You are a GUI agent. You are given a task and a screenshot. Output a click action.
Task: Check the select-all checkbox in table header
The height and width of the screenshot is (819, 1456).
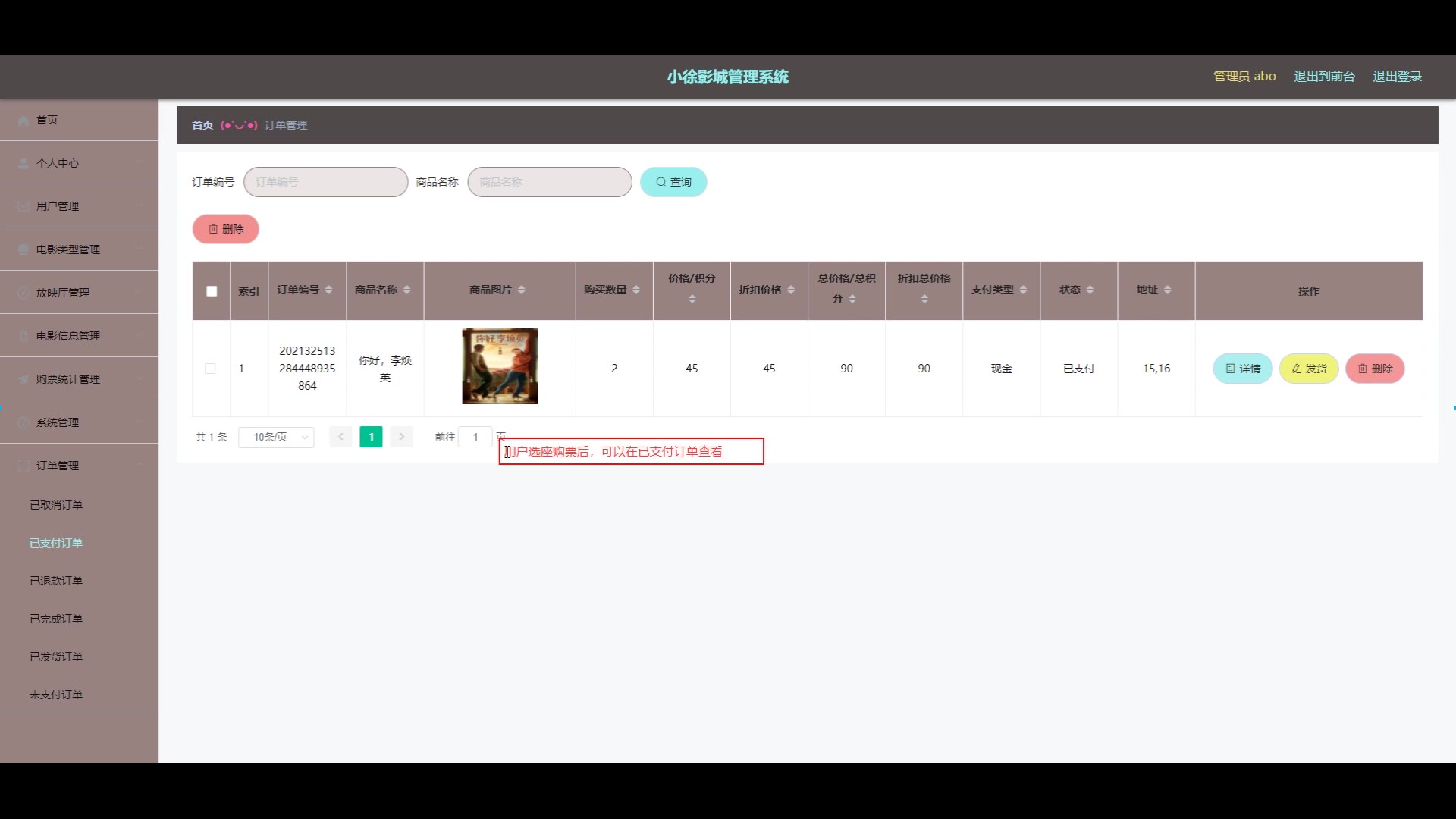(x=212, y=291)
